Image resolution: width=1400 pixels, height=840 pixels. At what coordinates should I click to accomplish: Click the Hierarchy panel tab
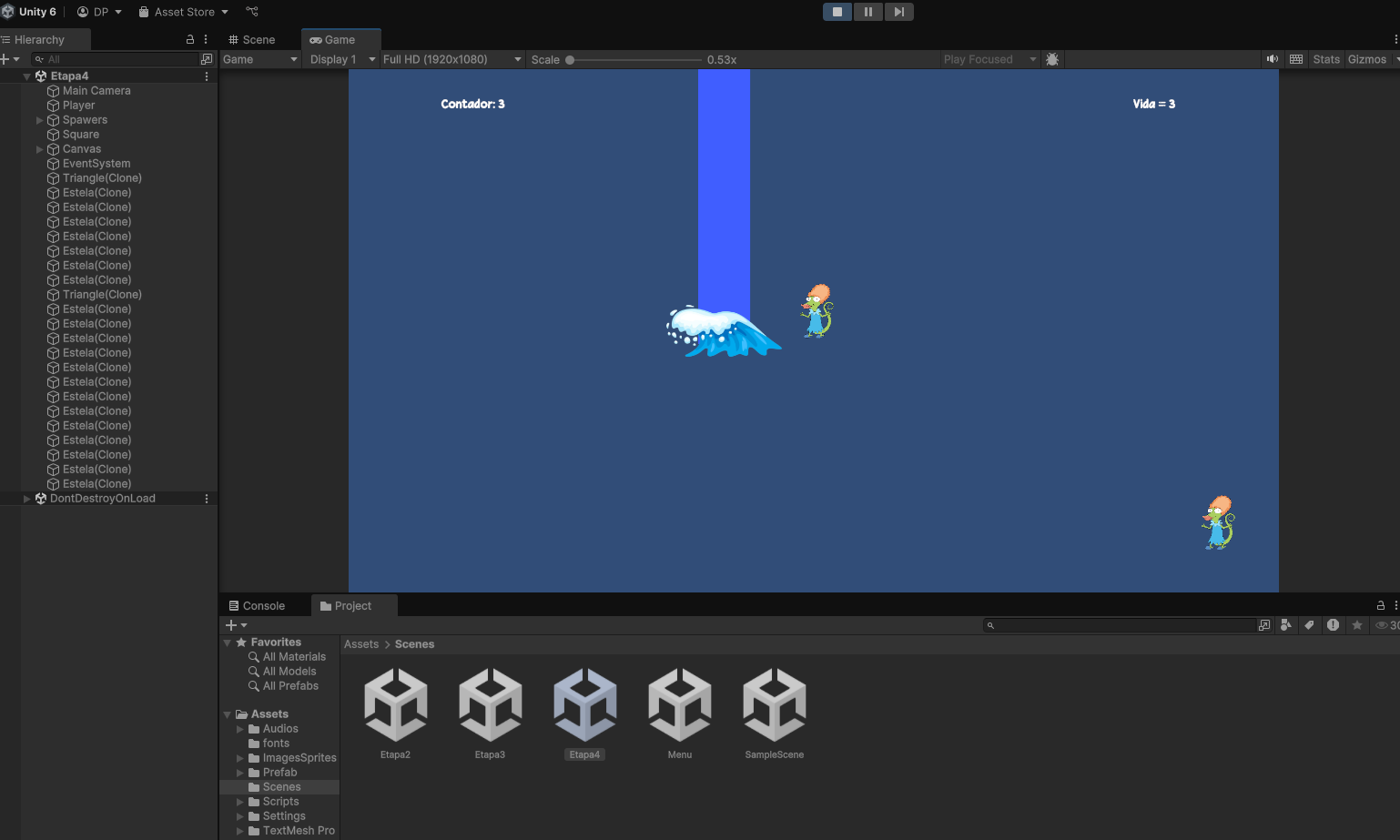click(39, 39)
